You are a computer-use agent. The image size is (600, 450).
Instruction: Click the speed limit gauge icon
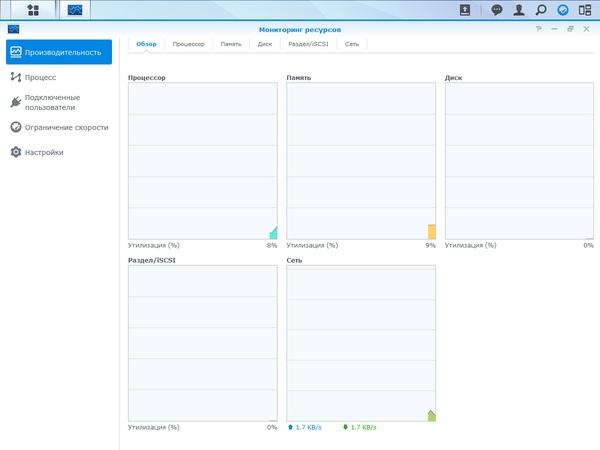[x=16, y=127]
